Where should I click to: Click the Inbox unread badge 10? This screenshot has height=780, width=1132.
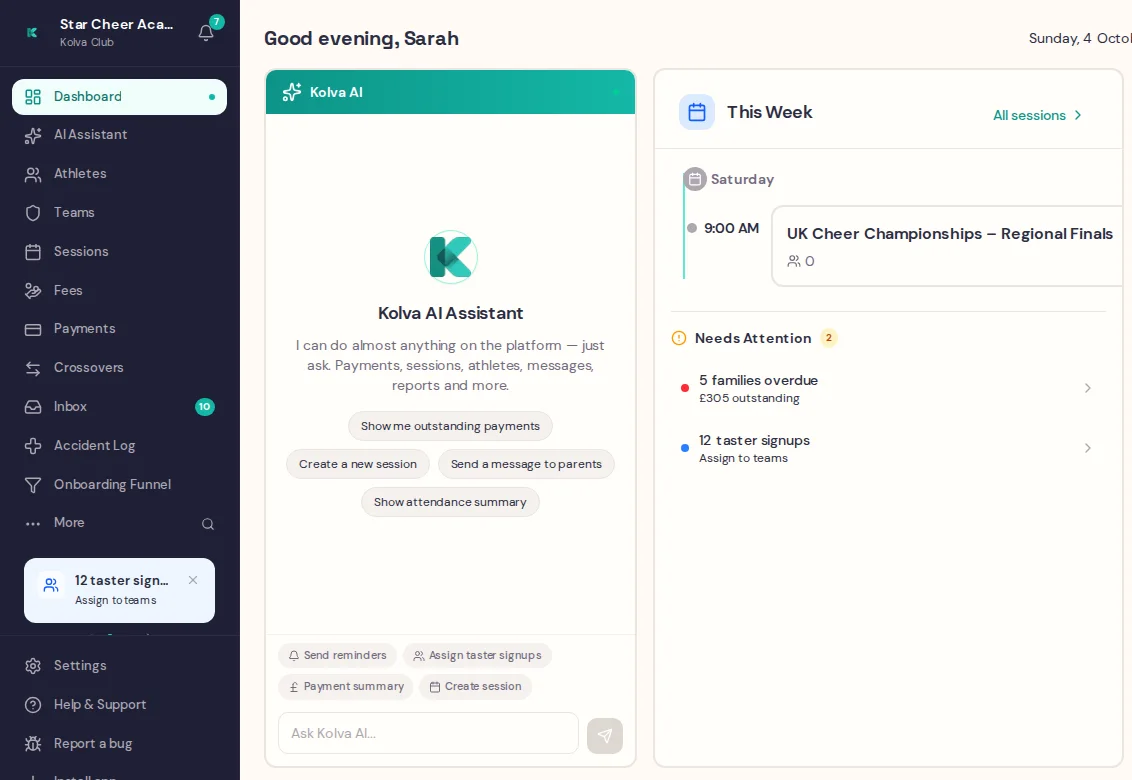click(x=205, y=407)
